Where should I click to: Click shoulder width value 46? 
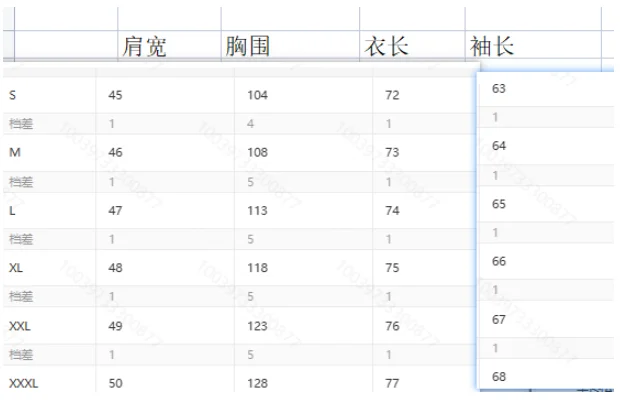[115, 152]
